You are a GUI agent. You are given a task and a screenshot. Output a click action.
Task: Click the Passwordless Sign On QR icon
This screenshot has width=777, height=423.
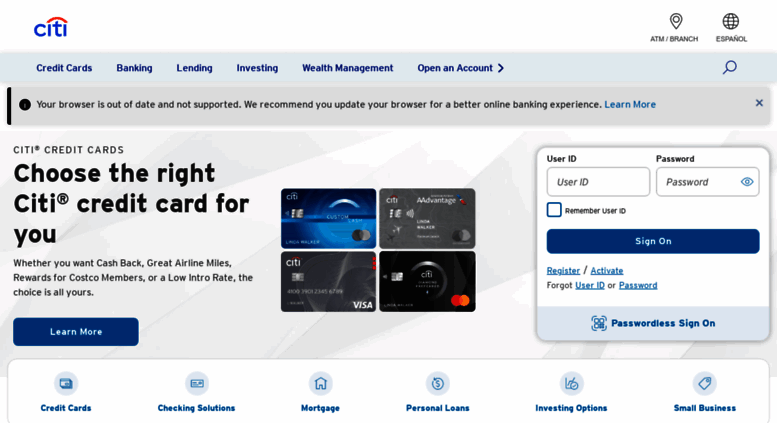[x=599, y=323]
